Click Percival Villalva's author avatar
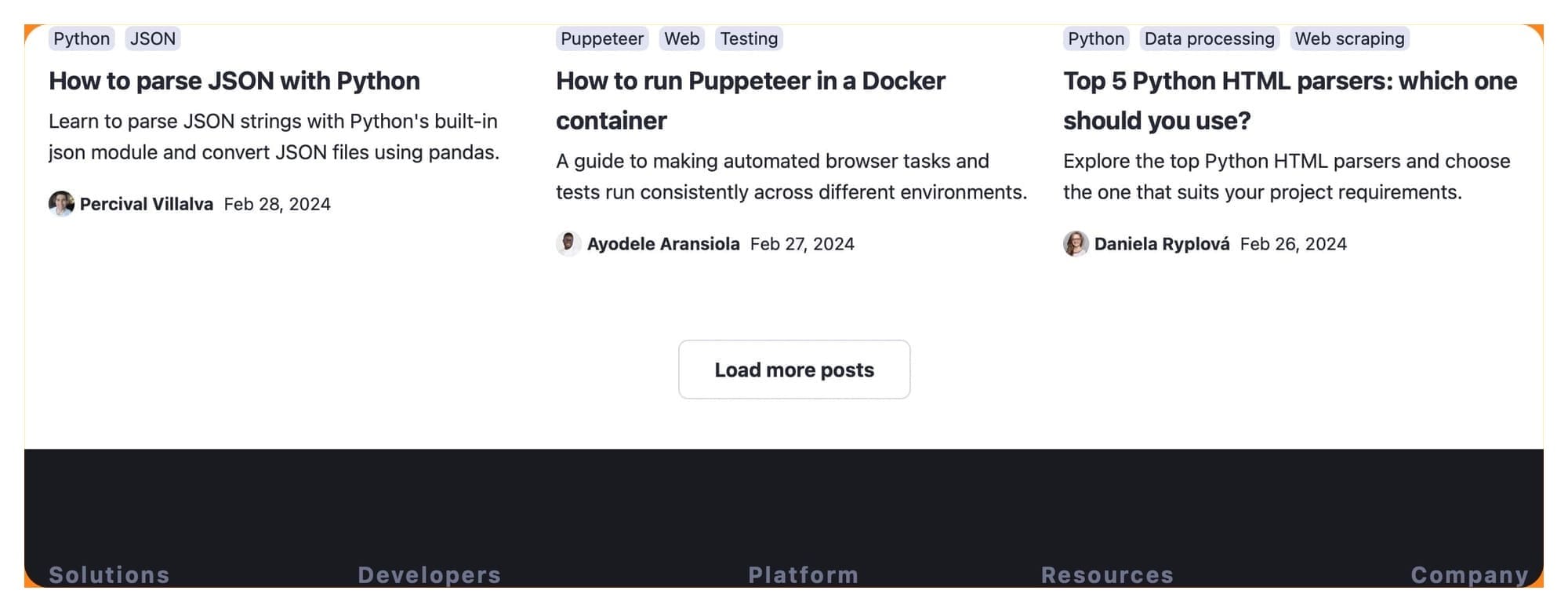The width and height of the screenshot is (1568, 612). (61, 204)
